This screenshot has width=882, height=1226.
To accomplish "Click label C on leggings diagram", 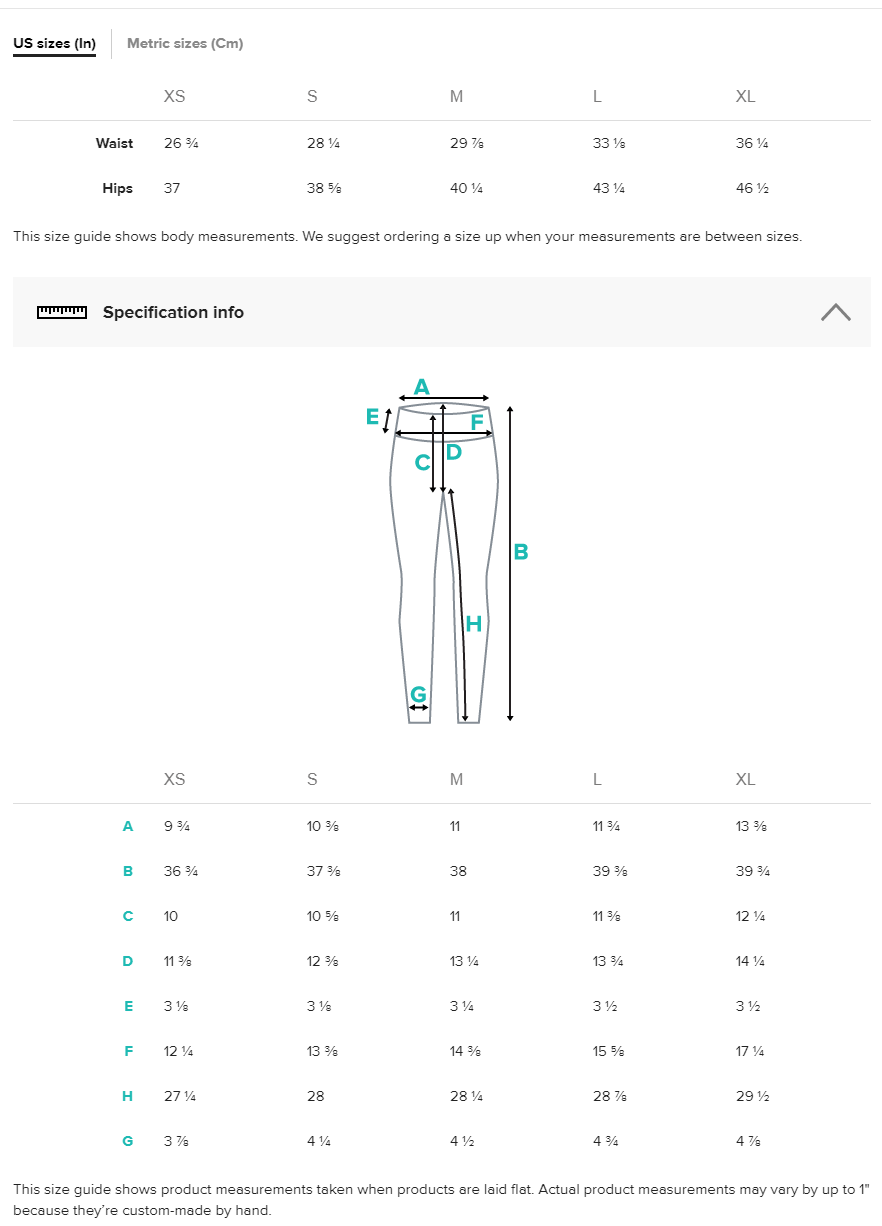I will [422, 463].
